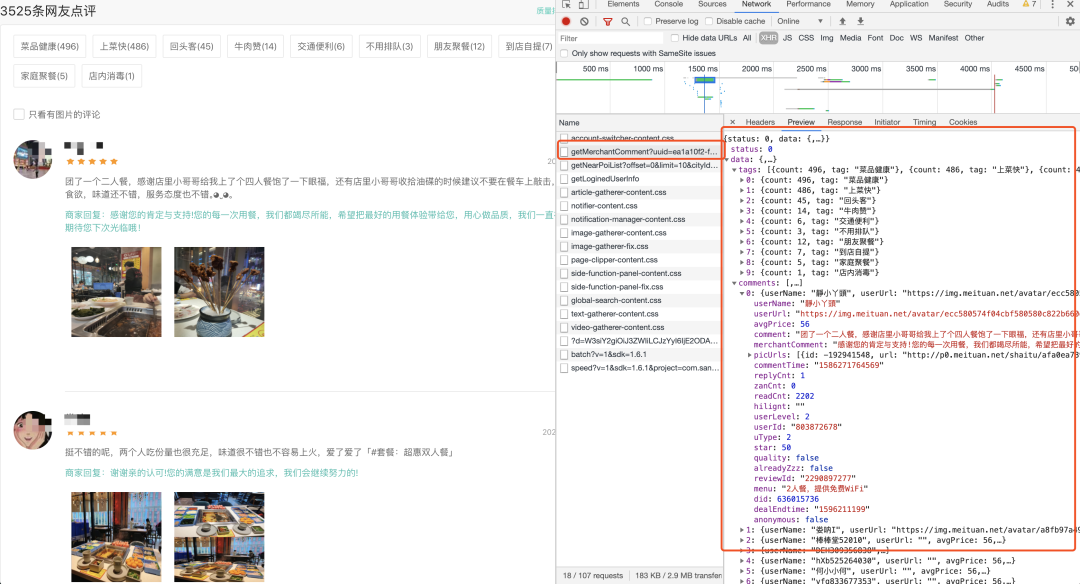Expand the picUrls array node

[x=749, y=355]
